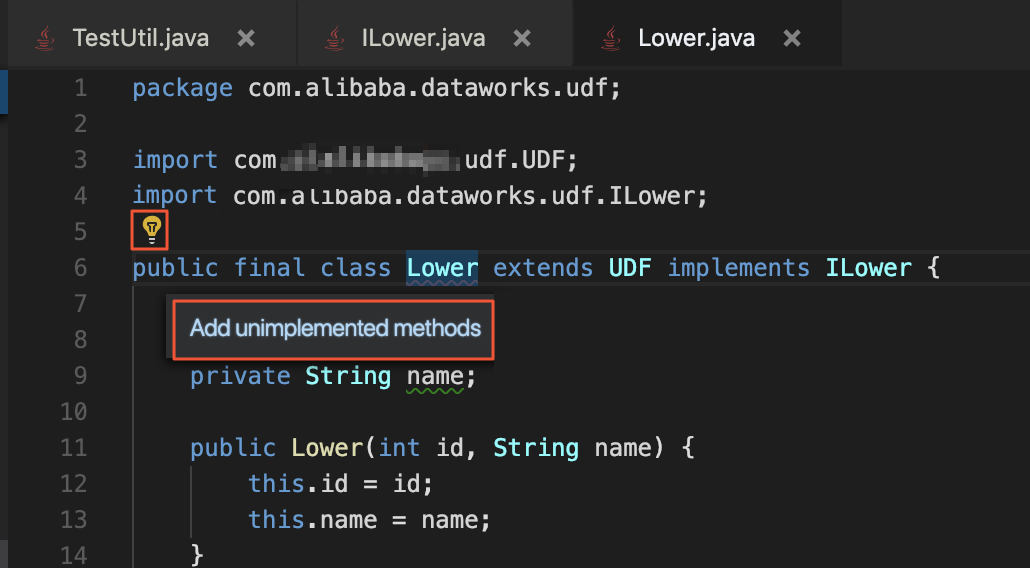Click the Java icon on ILower.java tab
The width and height of the screenshot is (1030, 568).
(333, 39)
